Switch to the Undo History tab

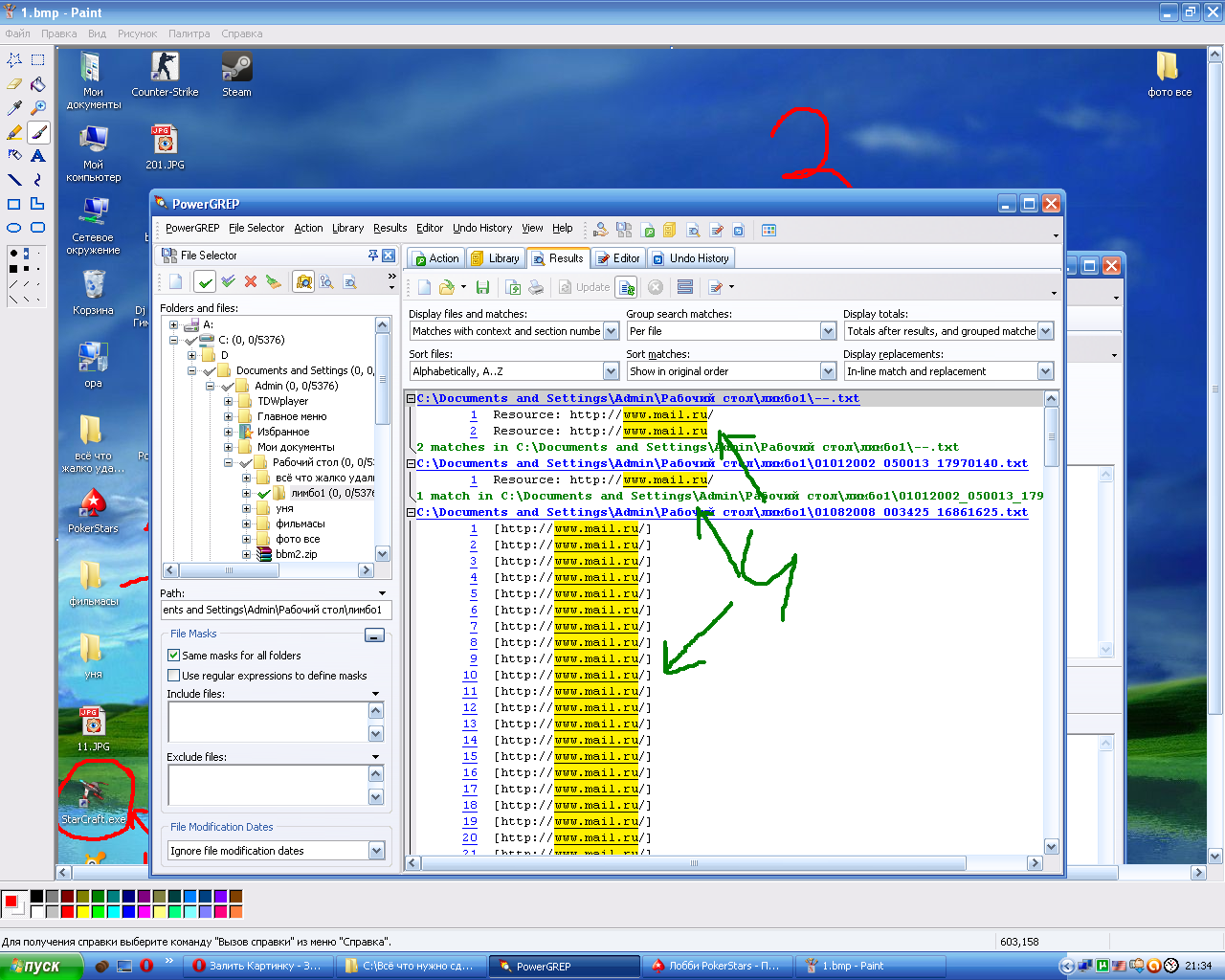pos(691,258)
